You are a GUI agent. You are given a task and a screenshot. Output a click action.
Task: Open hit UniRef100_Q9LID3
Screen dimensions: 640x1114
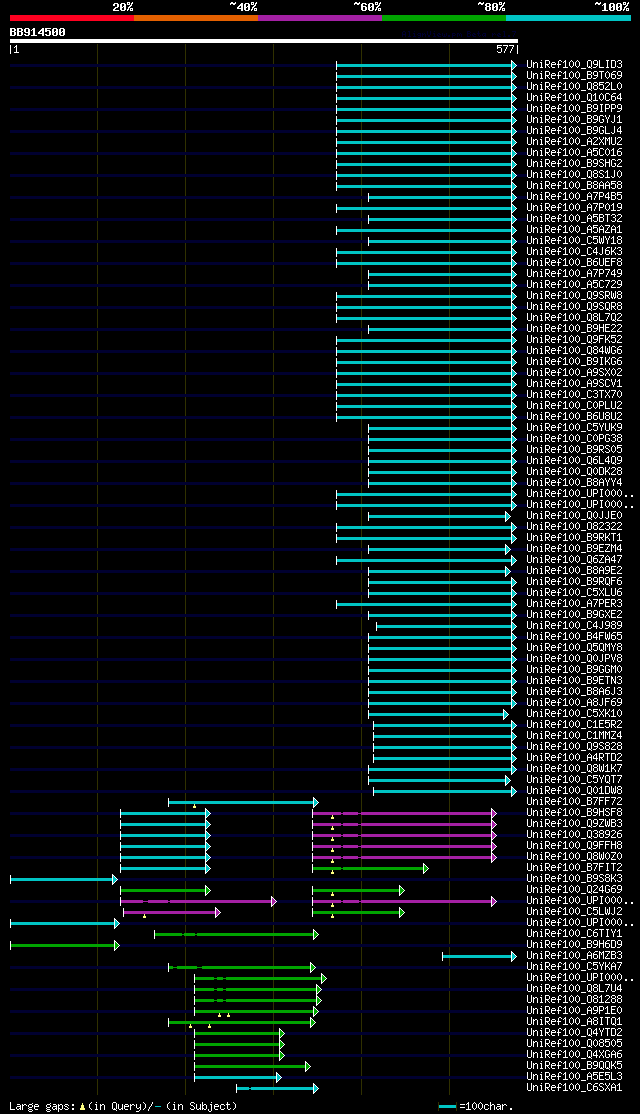(x=575, y=65)
